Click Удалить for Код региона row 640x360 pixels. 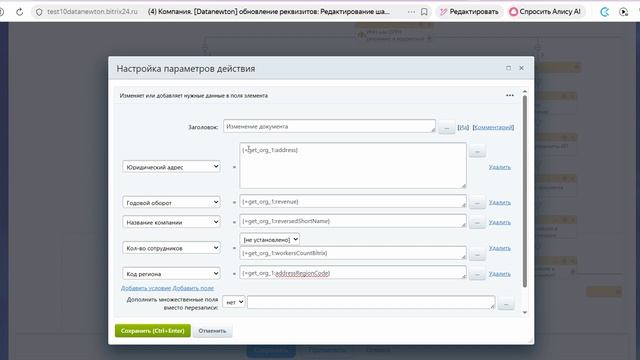click(x=500, y=274)
